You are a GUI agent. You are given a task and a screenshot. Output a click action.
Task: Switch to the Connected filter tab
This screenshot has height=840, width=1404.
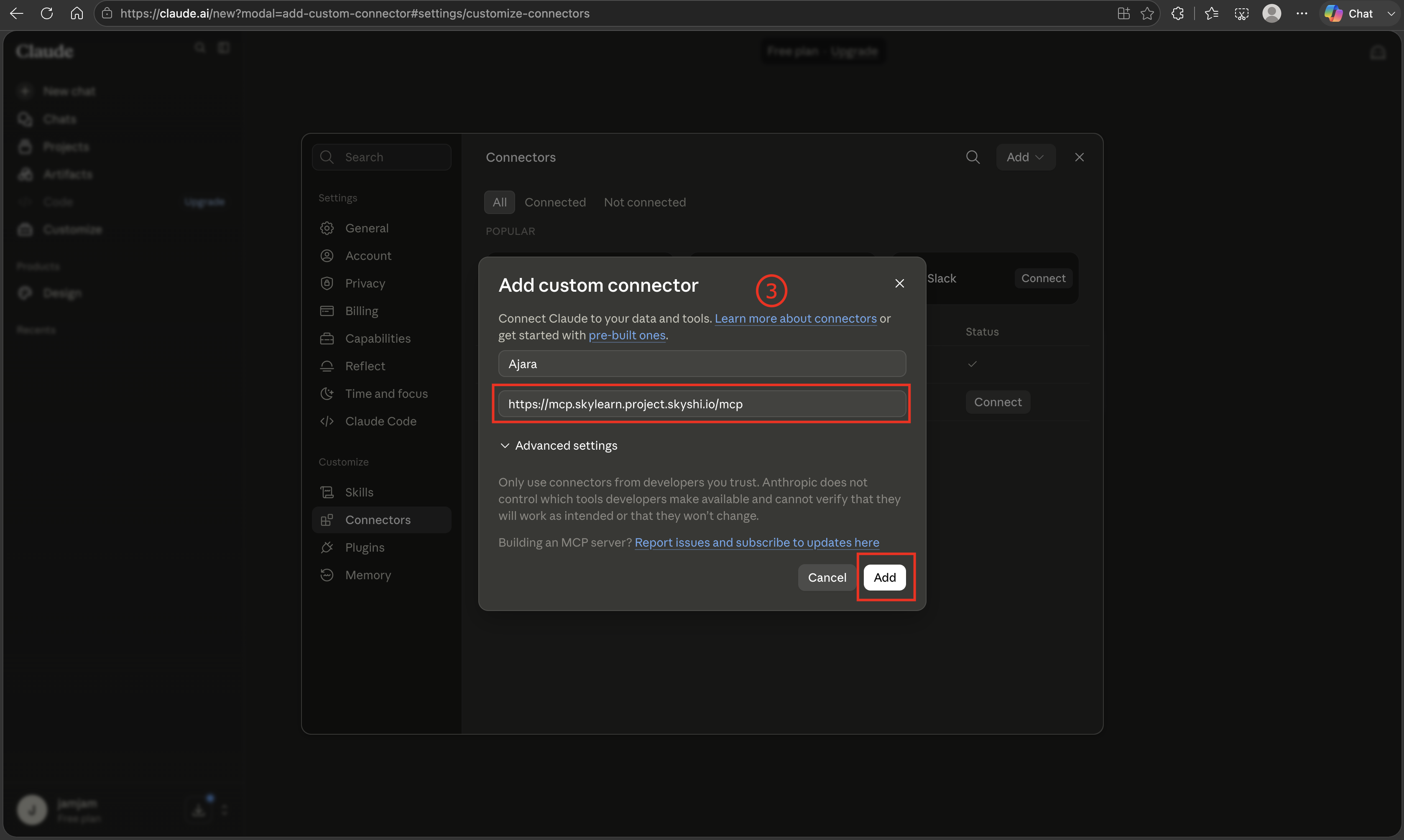[555, 202]
